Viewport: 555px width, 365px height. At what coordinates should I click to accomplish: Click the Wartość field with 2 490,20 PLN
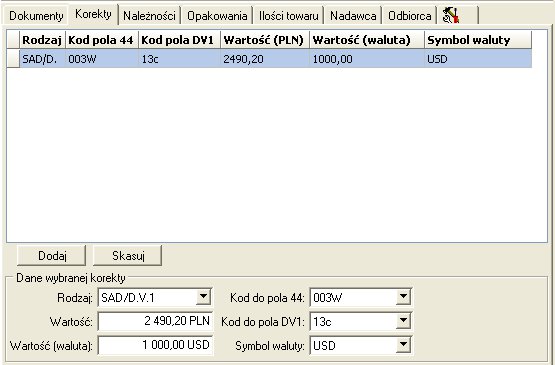[155, 321]
